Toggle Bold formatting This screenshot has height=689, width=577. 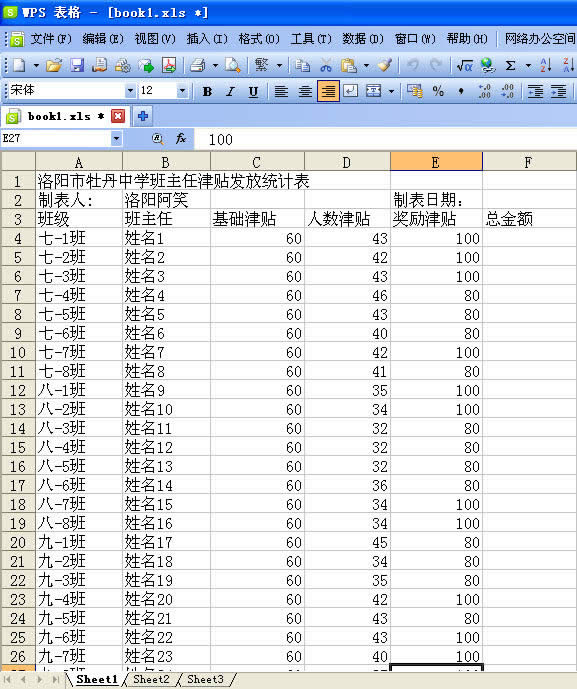click(207, 91)
